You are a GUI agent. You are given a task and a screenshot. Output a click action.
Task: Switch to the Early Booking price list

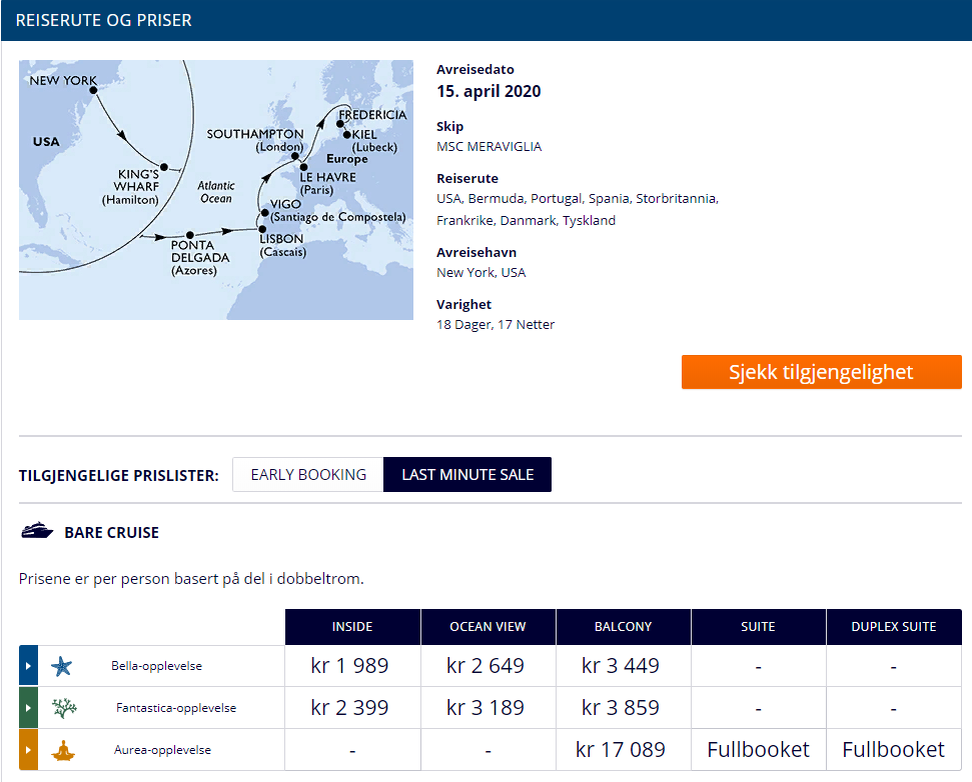[308, 474]
